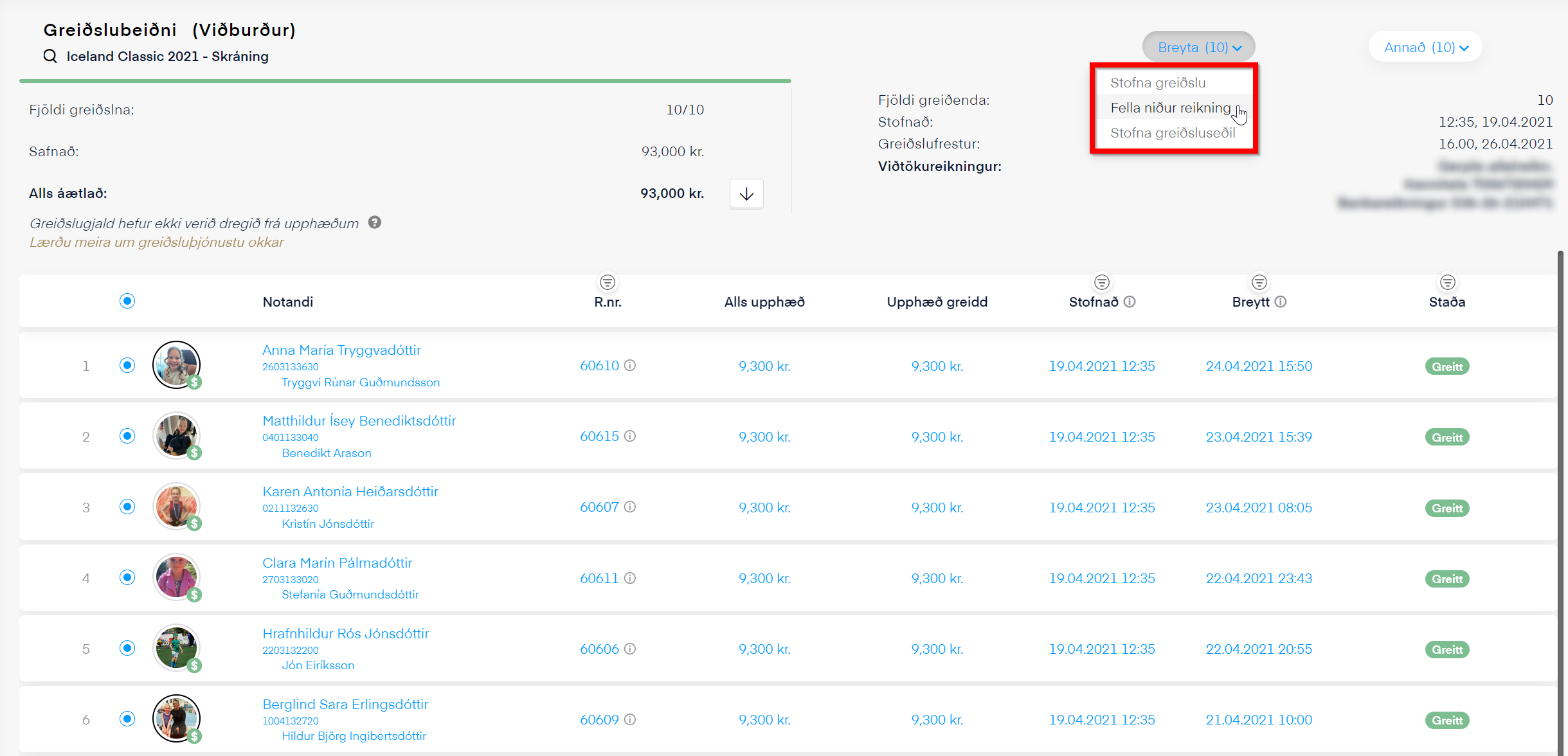Open Lærðu meira um greiðsluþjónustu okkar link

coord(157,242)
